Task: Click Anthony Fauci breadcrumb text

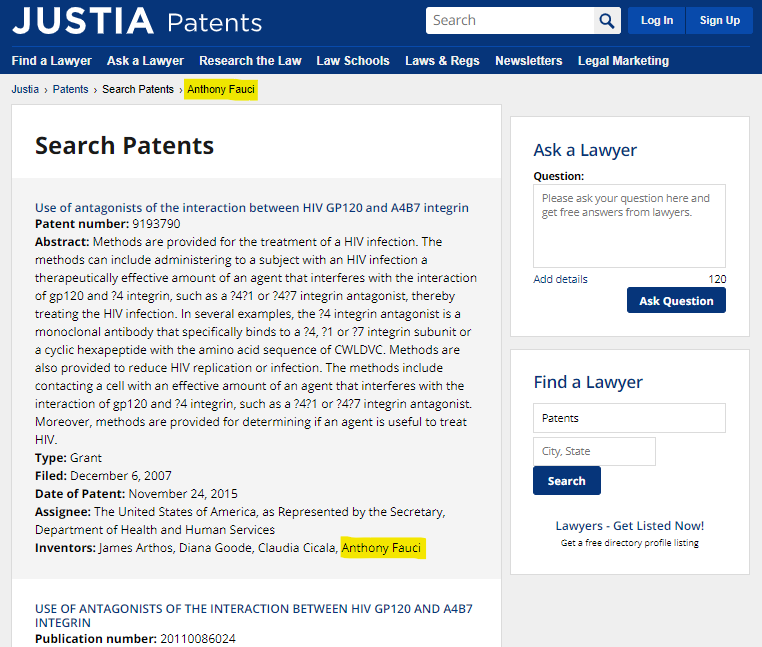Action: point(221,89)
